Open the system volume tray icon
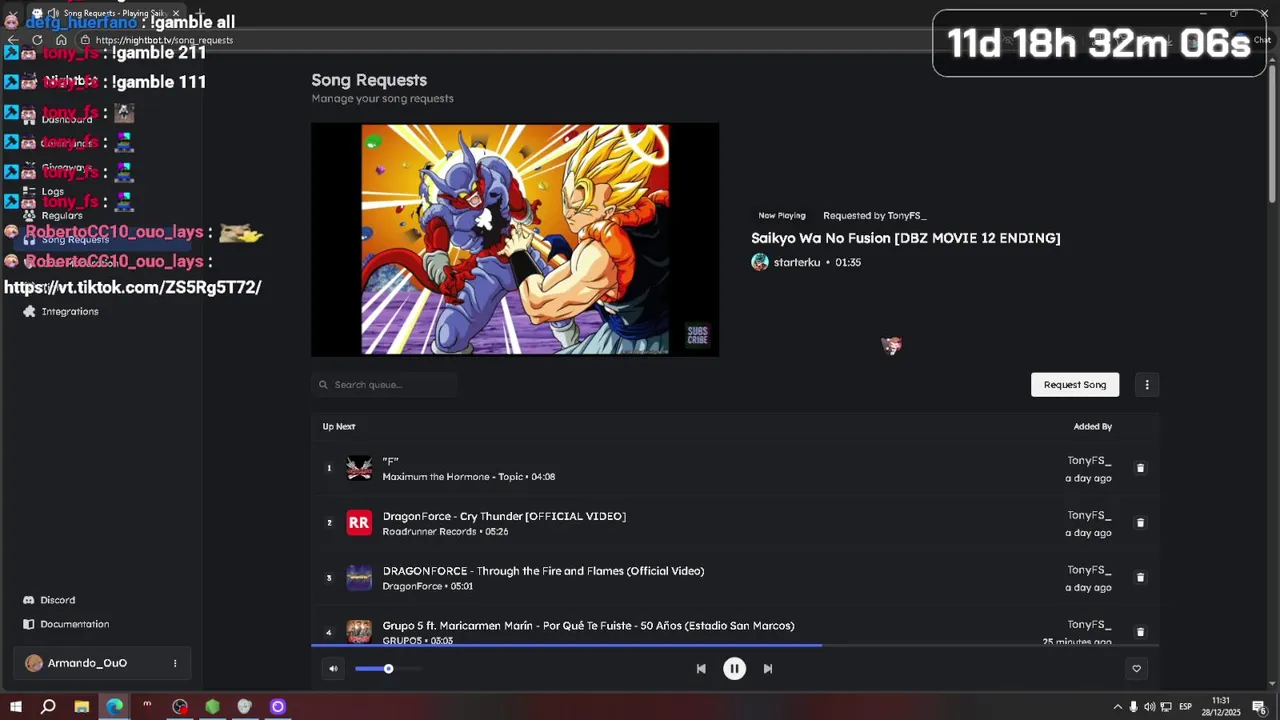Screen dimensions: 1280x720 tap(1149, 707)
